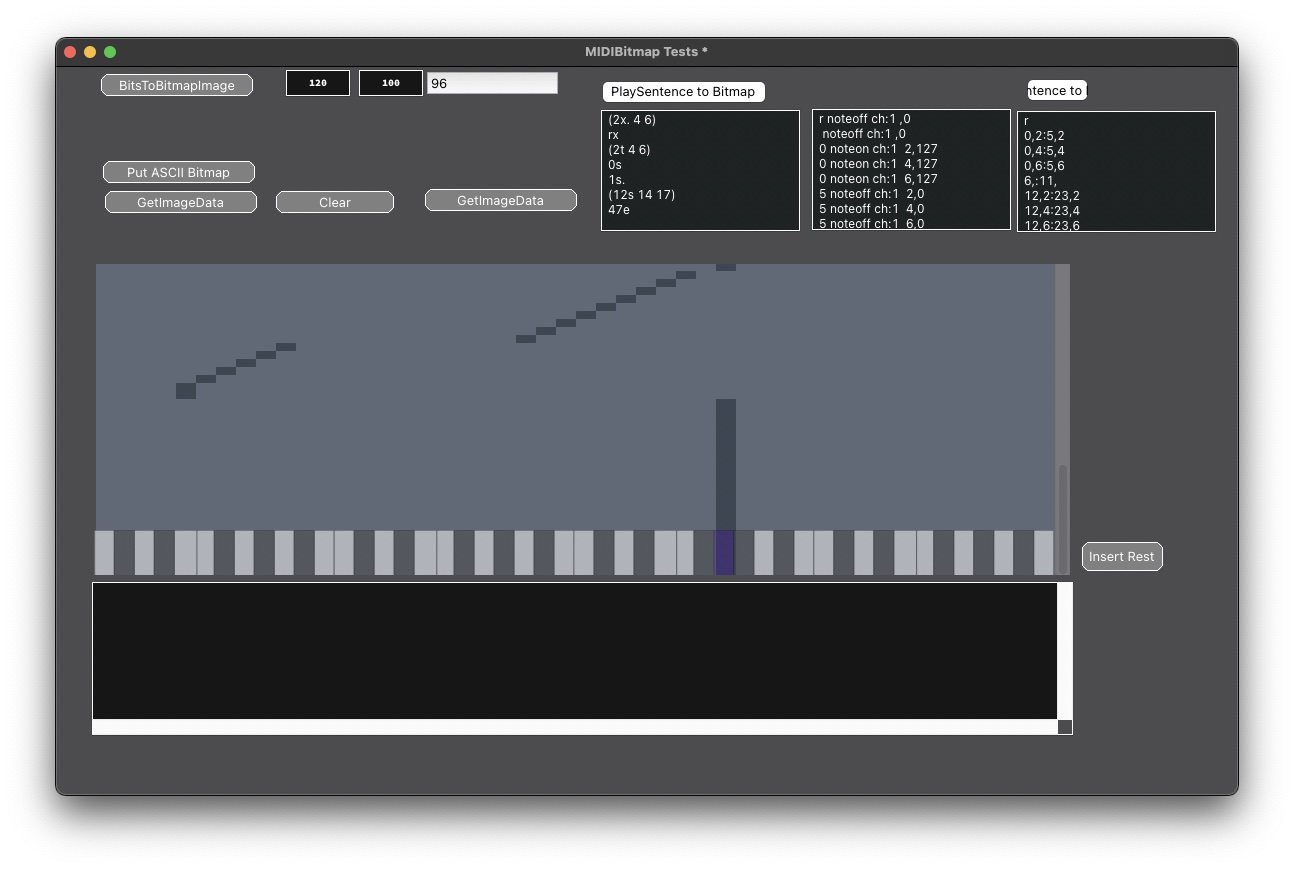The width and height of the screenshot is (1294, 869).
Task: Minimize the MIDIBitmap Tests window with yellow button
Action: 90,52
